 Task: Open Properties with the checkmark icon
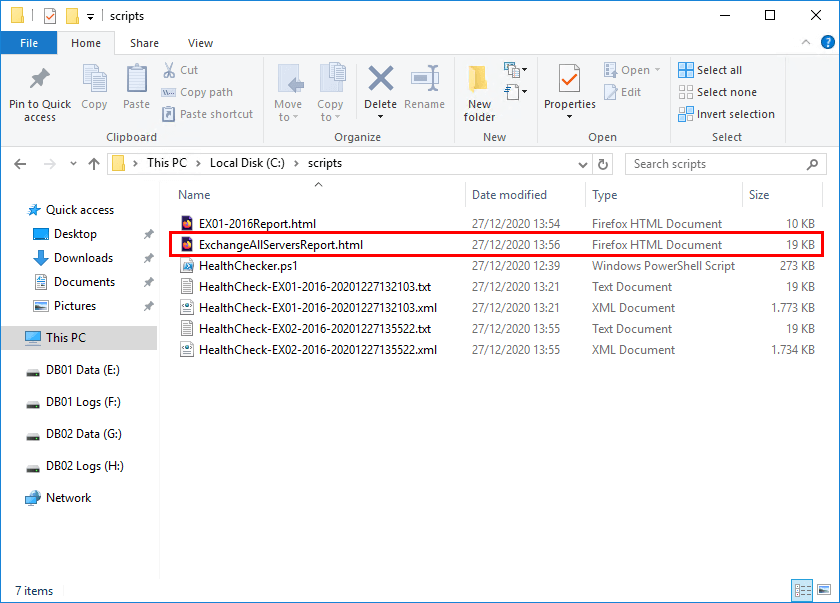click(569, 80)
